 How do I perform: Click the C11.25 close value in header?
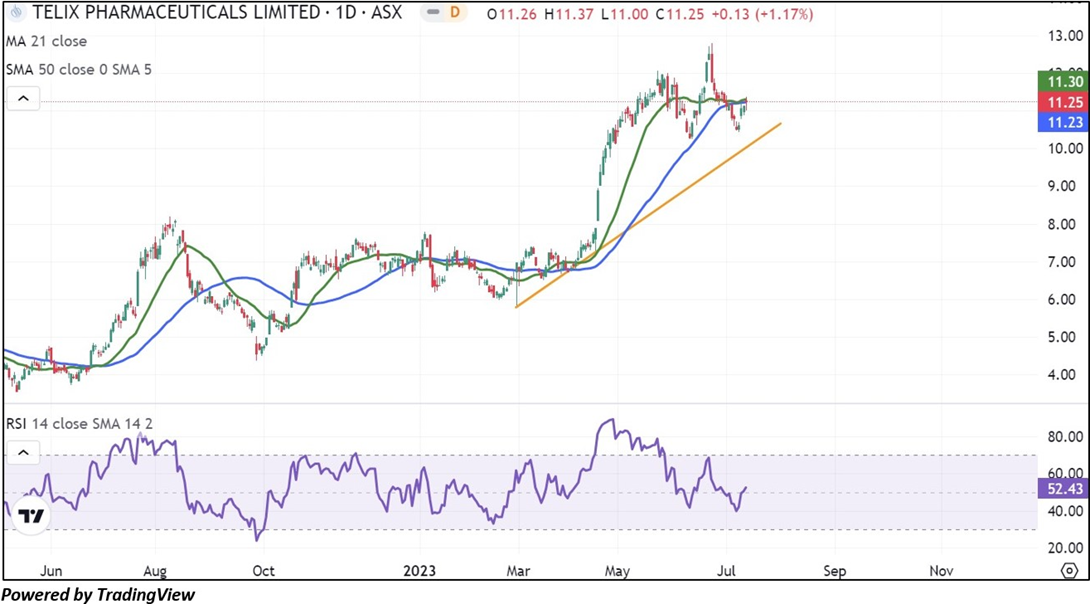point(680,14)
